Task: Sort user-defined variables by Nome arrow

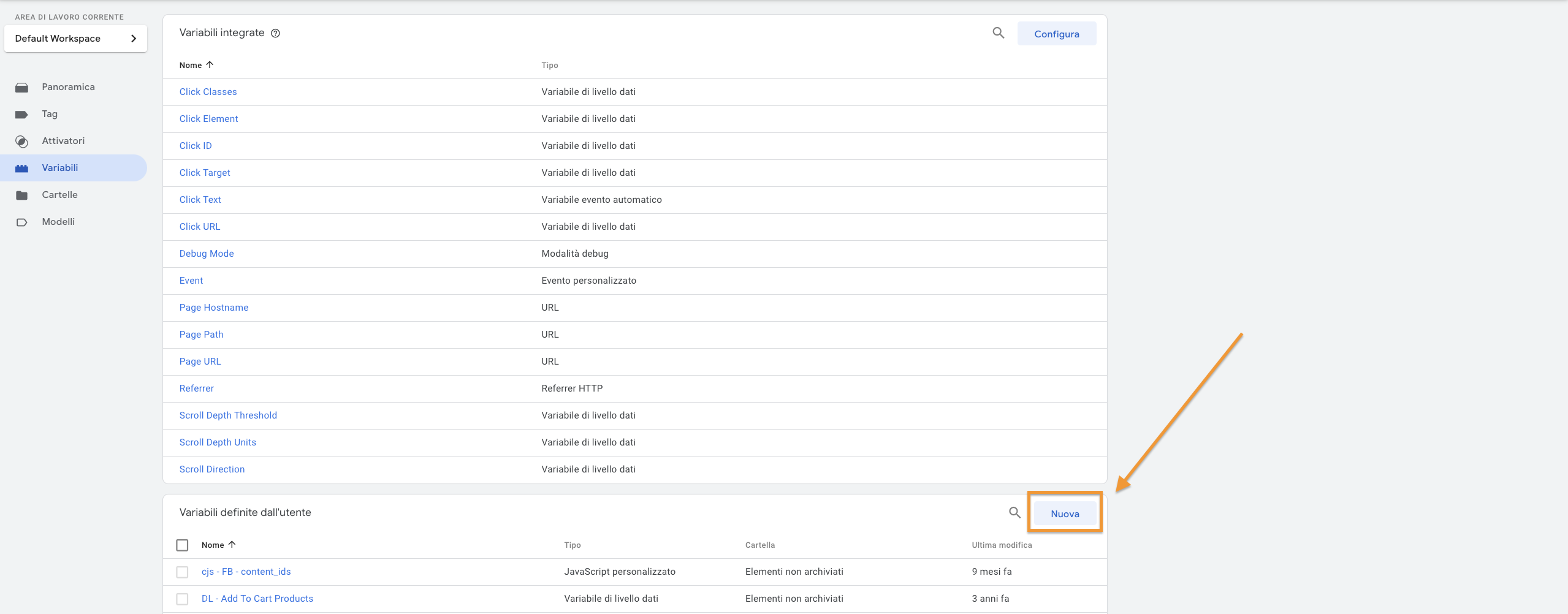Action: click(x=232, y=544)
